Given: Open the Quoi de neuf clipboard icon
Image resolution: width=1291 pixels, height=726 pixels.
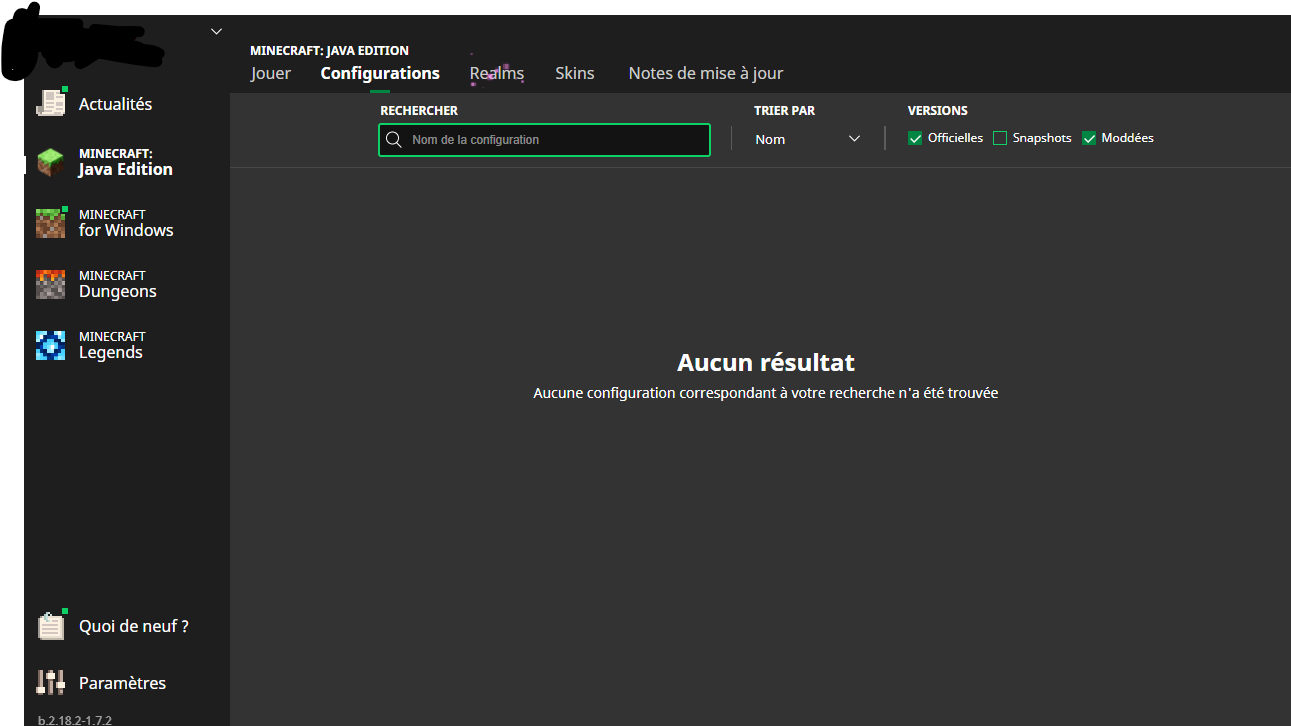Looking at the screenshot, I should coord(50,625).
